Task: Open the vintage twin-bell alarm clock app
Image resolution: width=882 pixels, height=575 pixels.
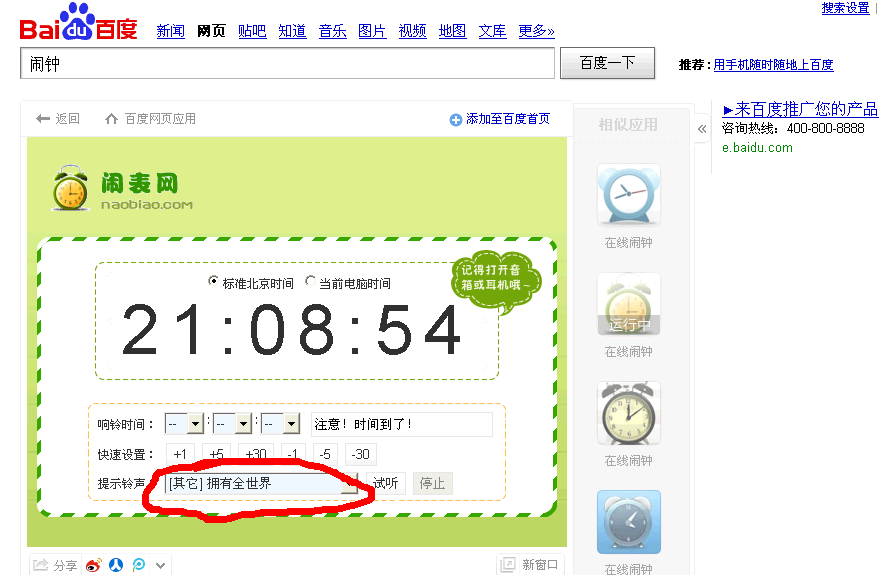Action: pyautogui.click(x=628, y=413)
